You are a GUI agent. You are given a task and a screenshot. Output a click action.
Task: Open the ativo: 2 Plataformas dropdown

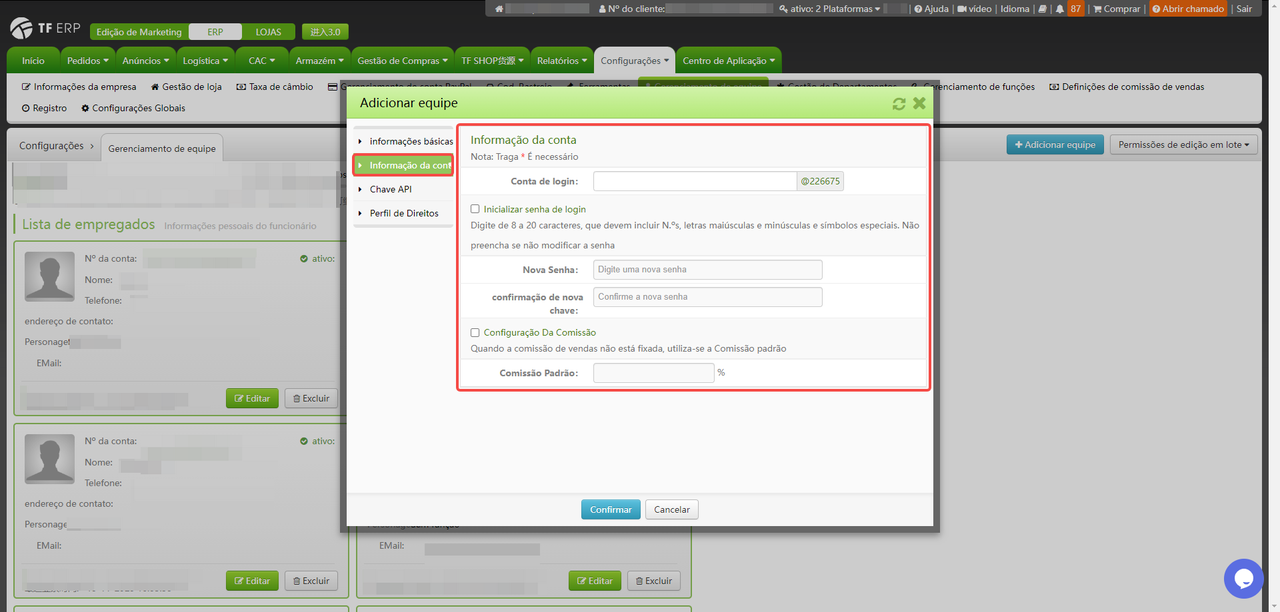[x=829, y=9]
